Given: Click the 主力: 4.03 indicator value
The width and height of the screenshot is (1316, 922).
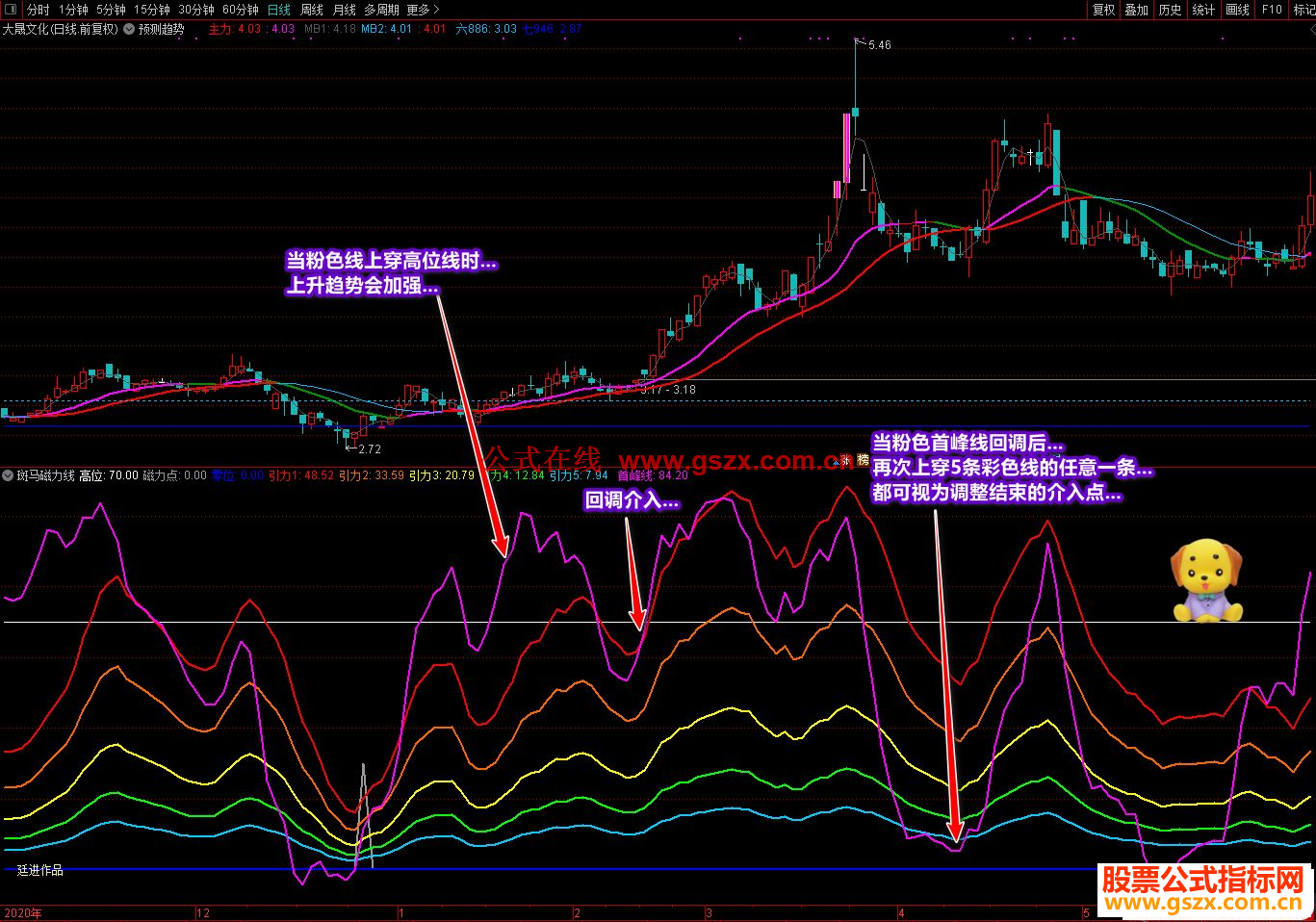Looking at the screenshot, I should point(235,29).
